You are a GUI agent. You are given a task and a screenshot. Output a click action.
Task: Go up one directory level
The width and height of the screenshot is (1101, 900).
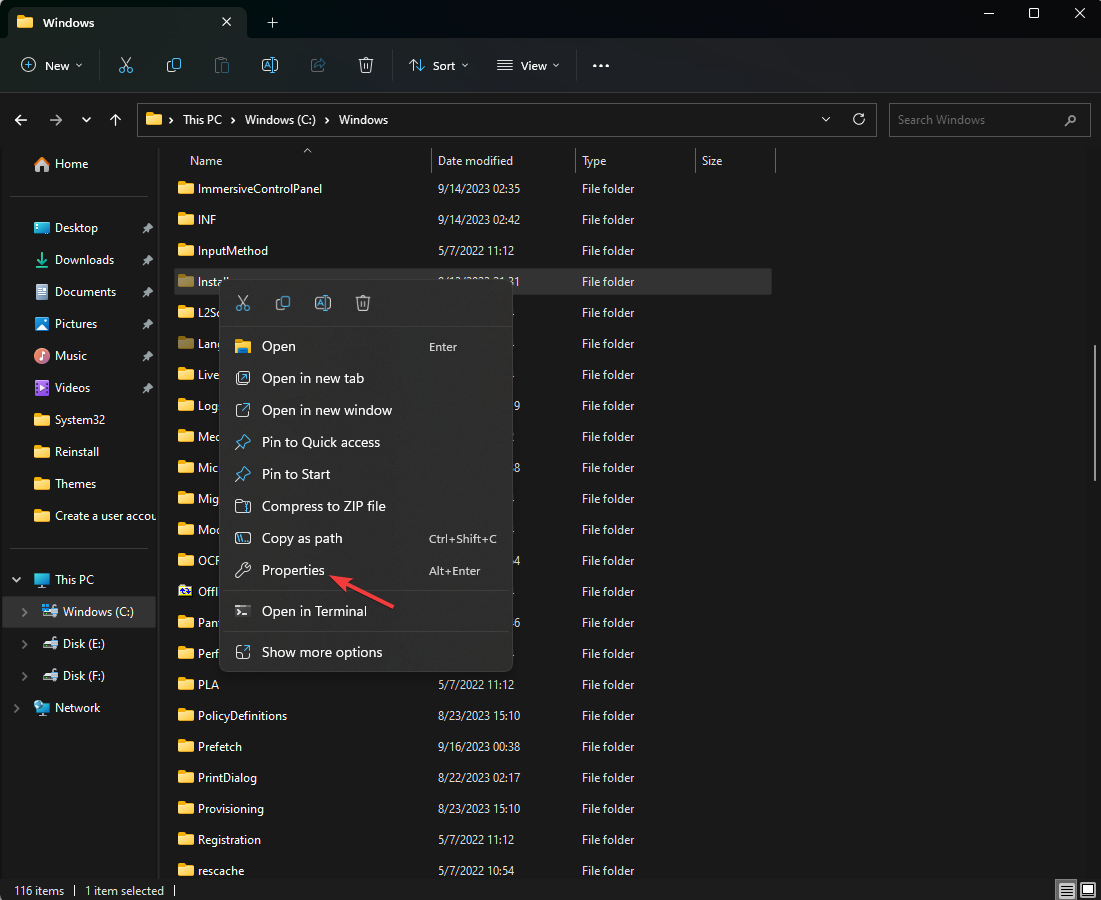click(116, 120)
